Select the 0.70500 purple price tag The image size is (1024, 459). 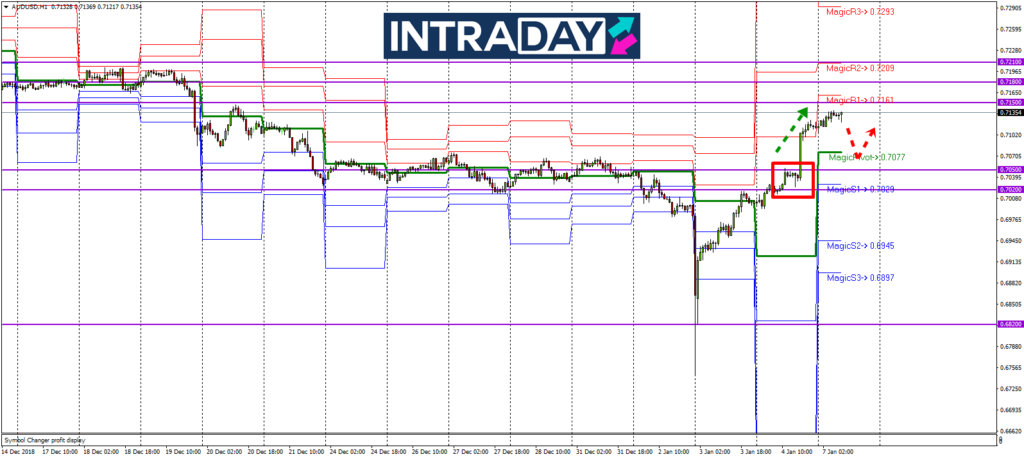tap(1010, 170)
